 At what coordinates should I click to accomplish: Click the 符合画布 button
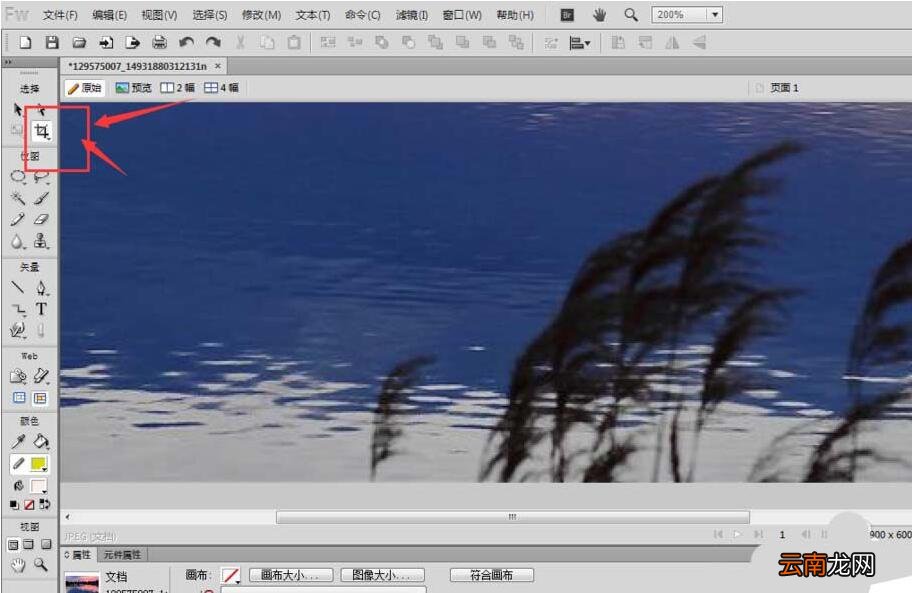491,575
